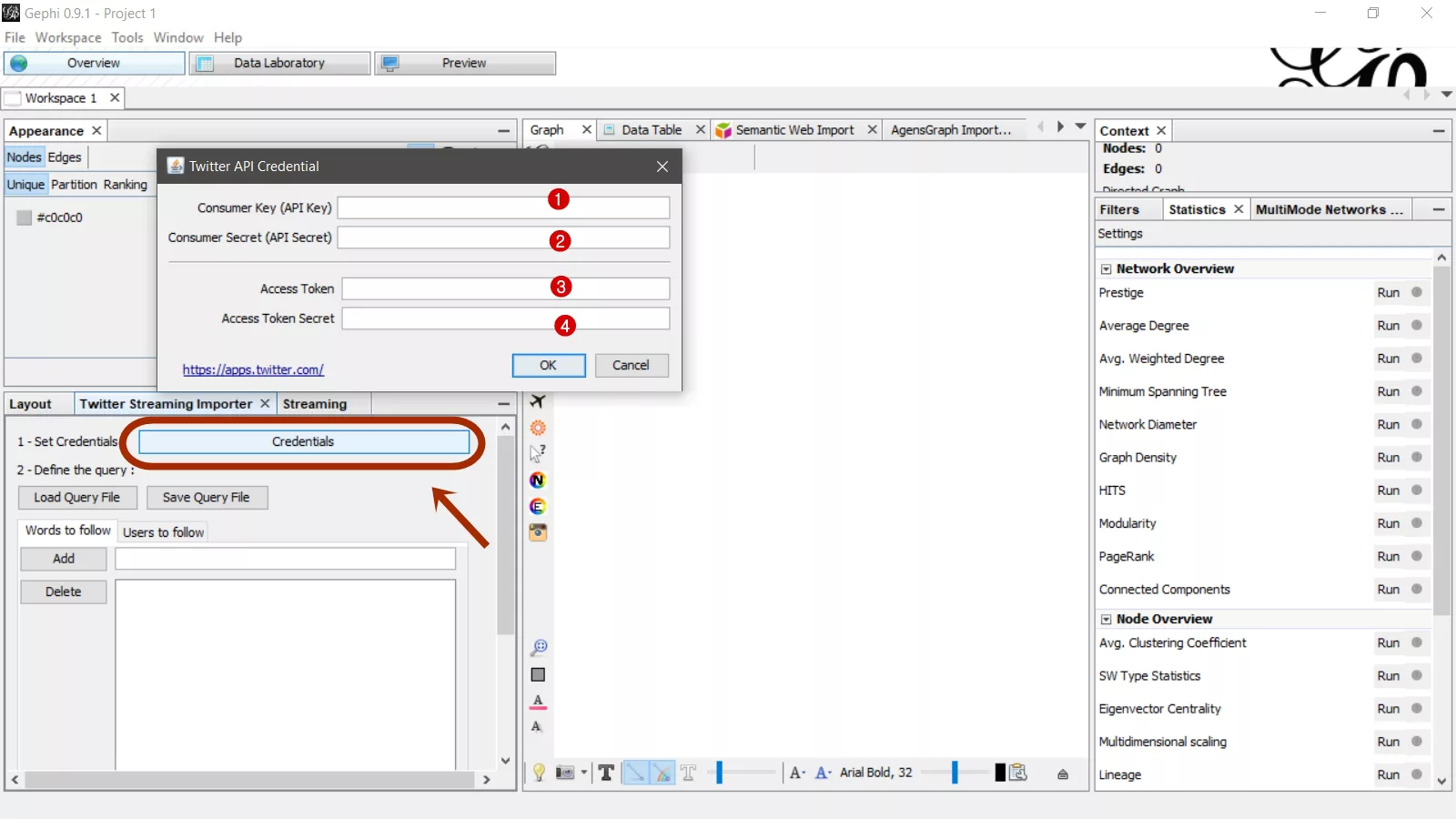
Task: Close the Twitter Streaming Importer tab
Action: 265,403
